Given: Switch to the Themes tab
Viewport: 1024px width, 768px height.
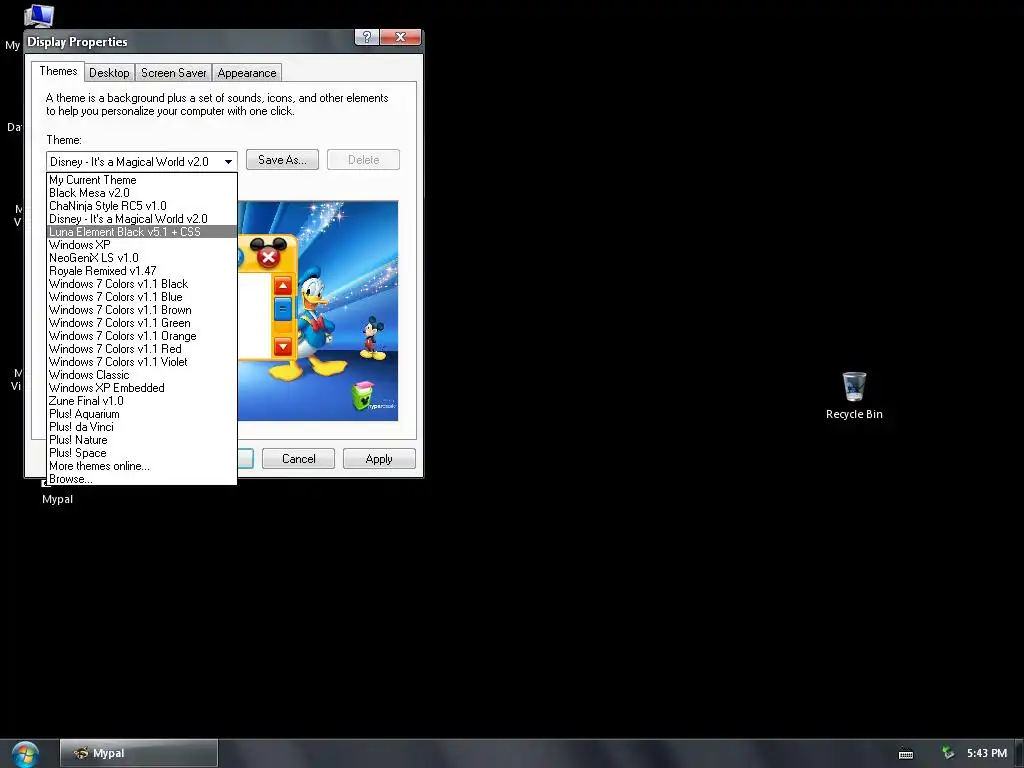Looking at the screenshot, I should 58,71.
